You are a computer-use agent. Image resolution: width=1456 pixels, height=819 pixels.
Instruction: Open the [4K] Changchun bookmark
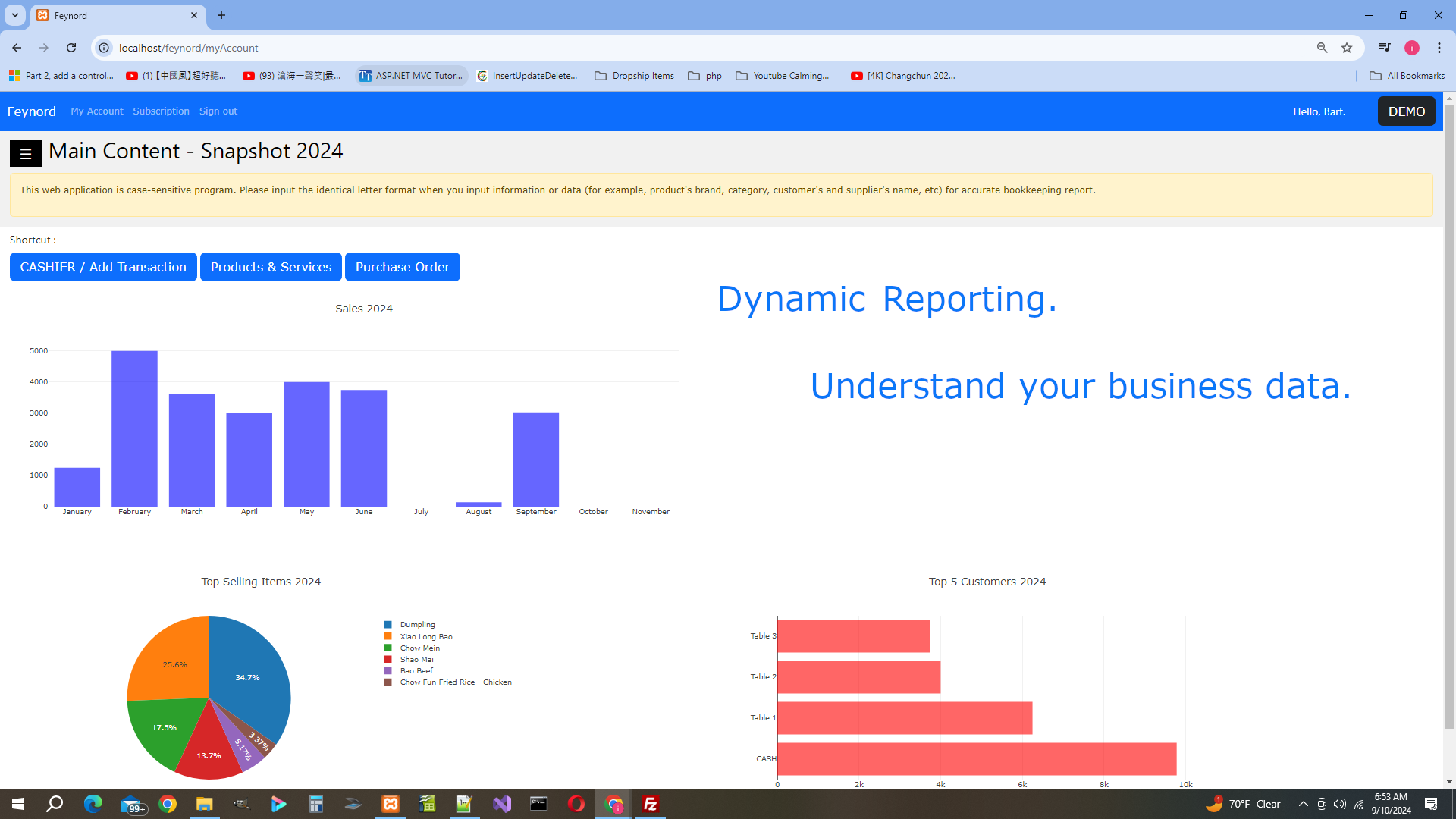[903, 76]
